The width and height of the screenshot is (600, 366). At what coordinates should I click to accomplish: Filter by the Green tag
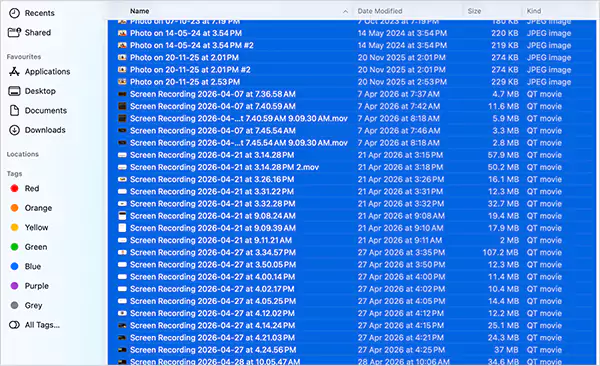pyautogui.click(x=29, y=247)
